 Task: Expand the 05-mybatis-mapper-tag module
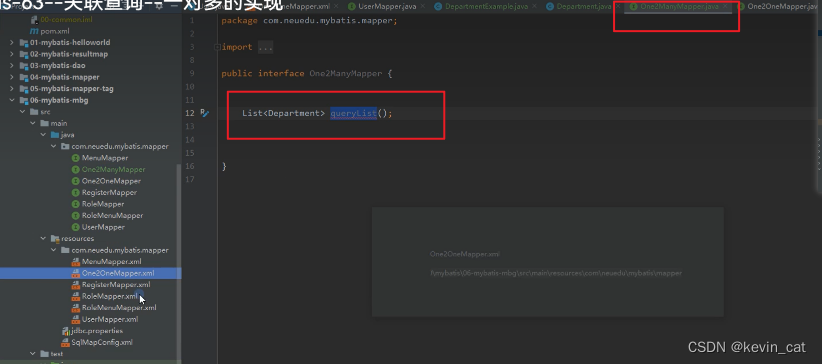(x=12, y=89)
